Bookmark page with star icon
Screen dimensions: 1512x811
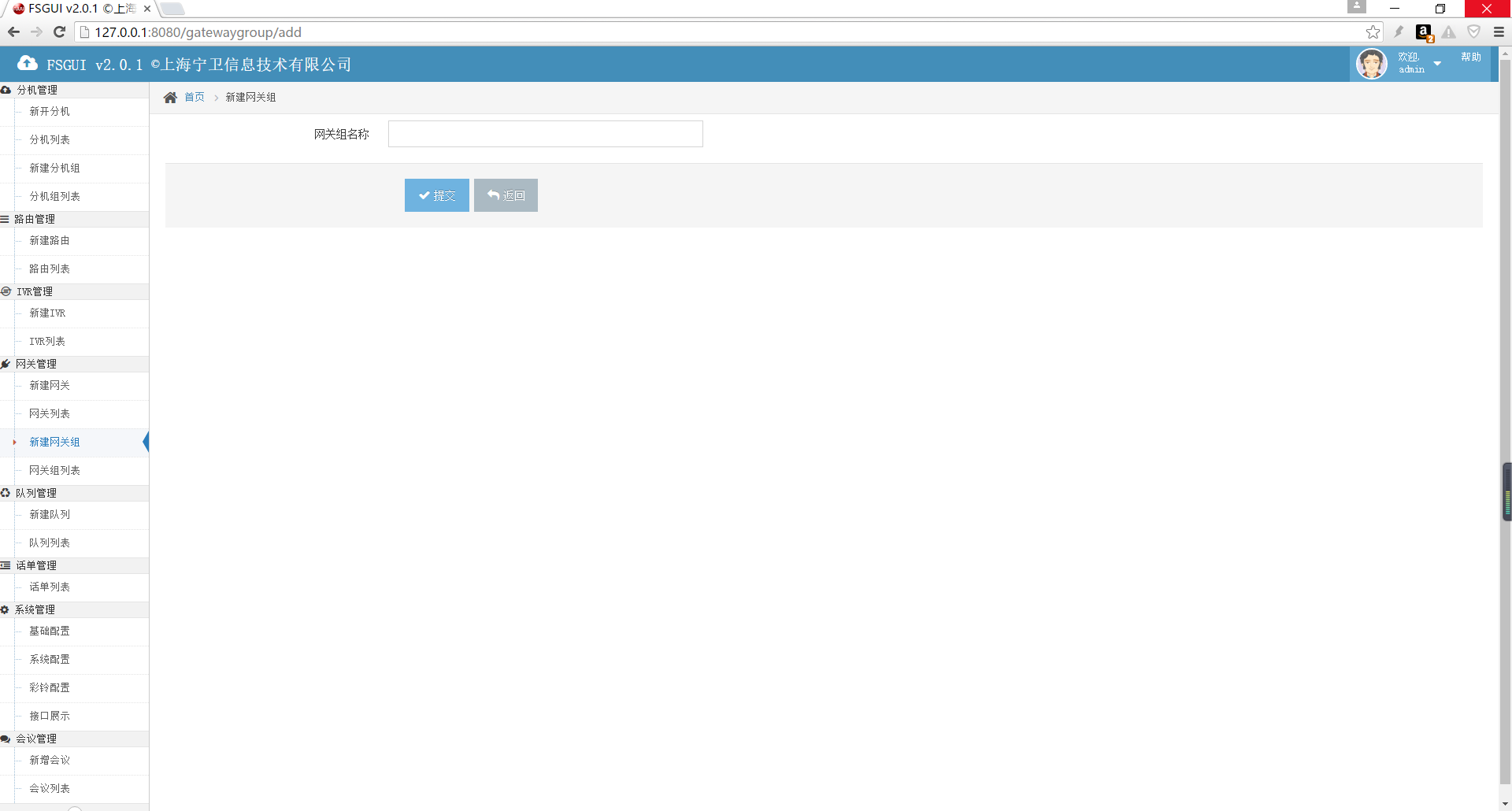[1373, 32]
